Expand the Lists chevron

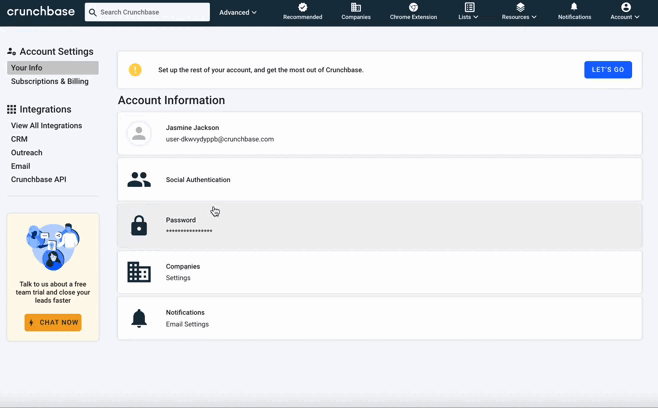(475, 17)
